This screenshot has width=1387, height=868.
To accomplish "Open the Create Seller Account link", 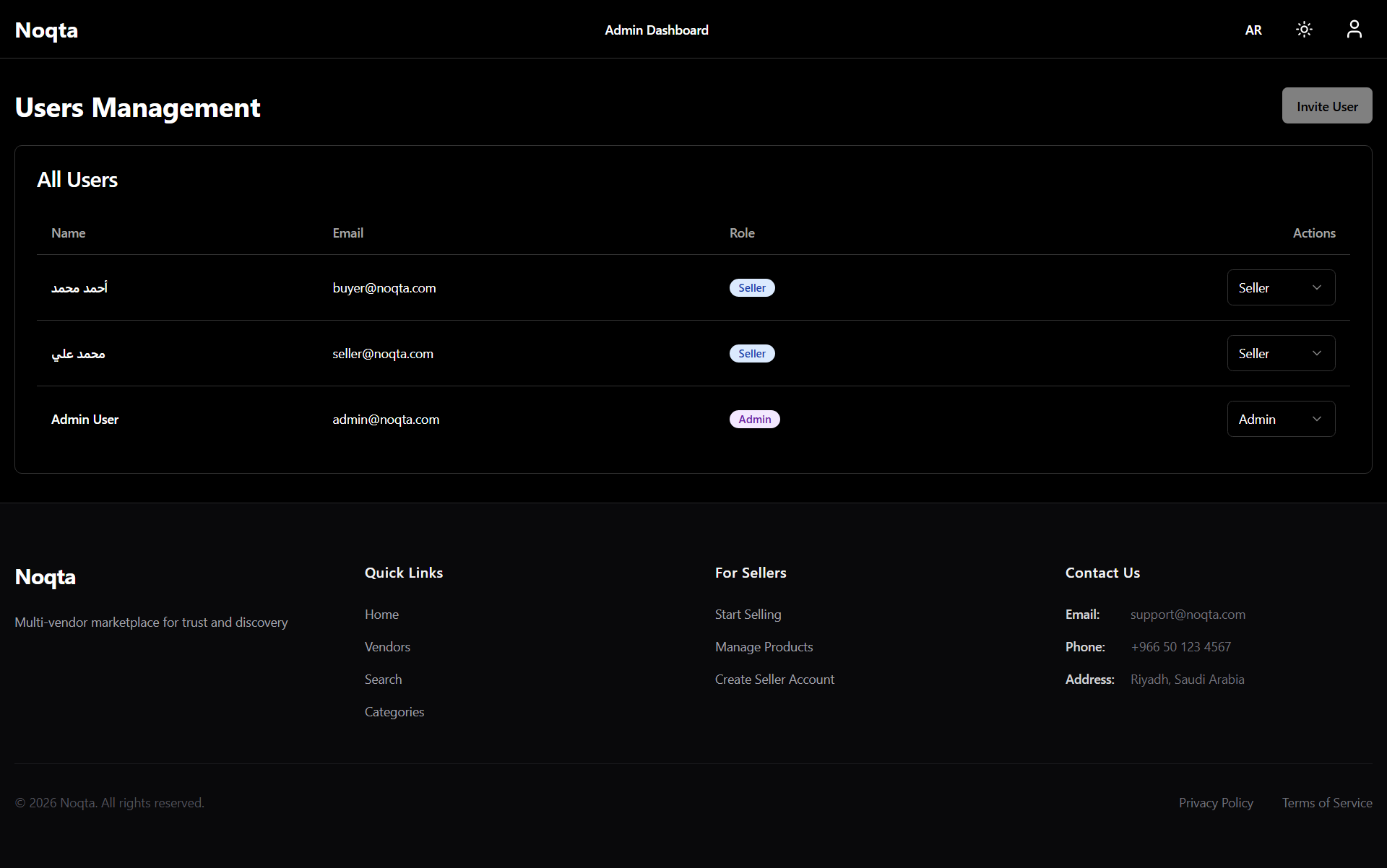I will (774, 679).
